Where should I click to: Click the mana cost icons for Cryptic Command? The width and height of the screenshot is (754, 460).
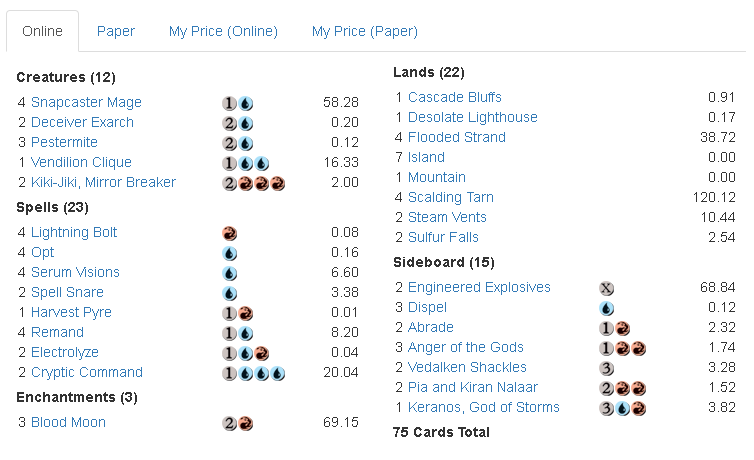pos(253,372)
